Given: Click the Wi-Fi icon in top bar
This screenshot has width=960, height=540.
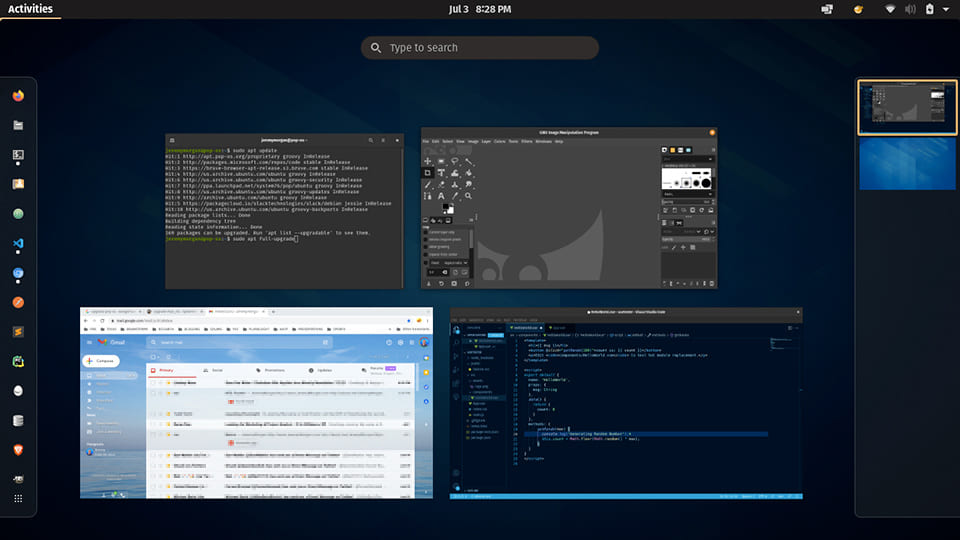Looking at the screenshot, I should (890, 9).
